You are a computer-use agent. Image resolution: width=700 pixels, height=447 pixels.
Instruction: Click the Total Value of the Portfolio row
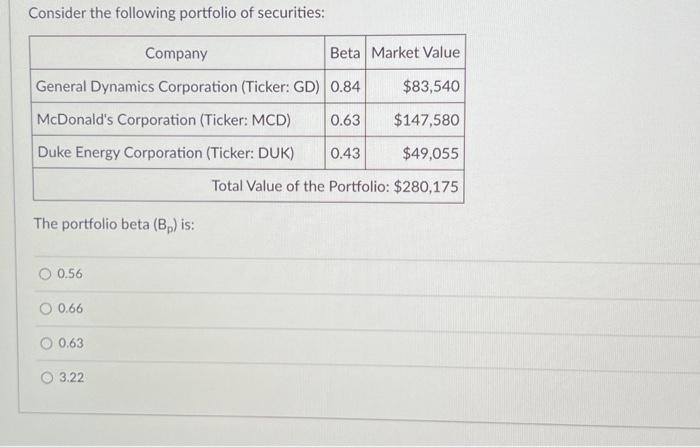[x=335, y=187]
